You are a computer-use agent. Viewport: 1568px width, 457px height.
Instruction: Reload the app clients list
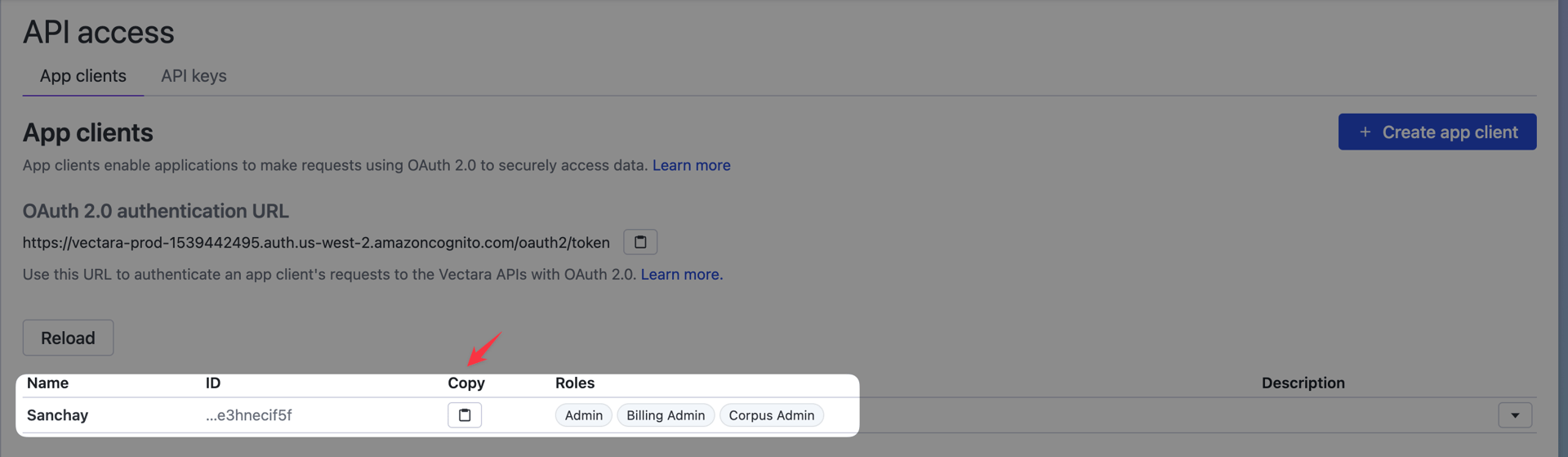(x=68, y=338)
